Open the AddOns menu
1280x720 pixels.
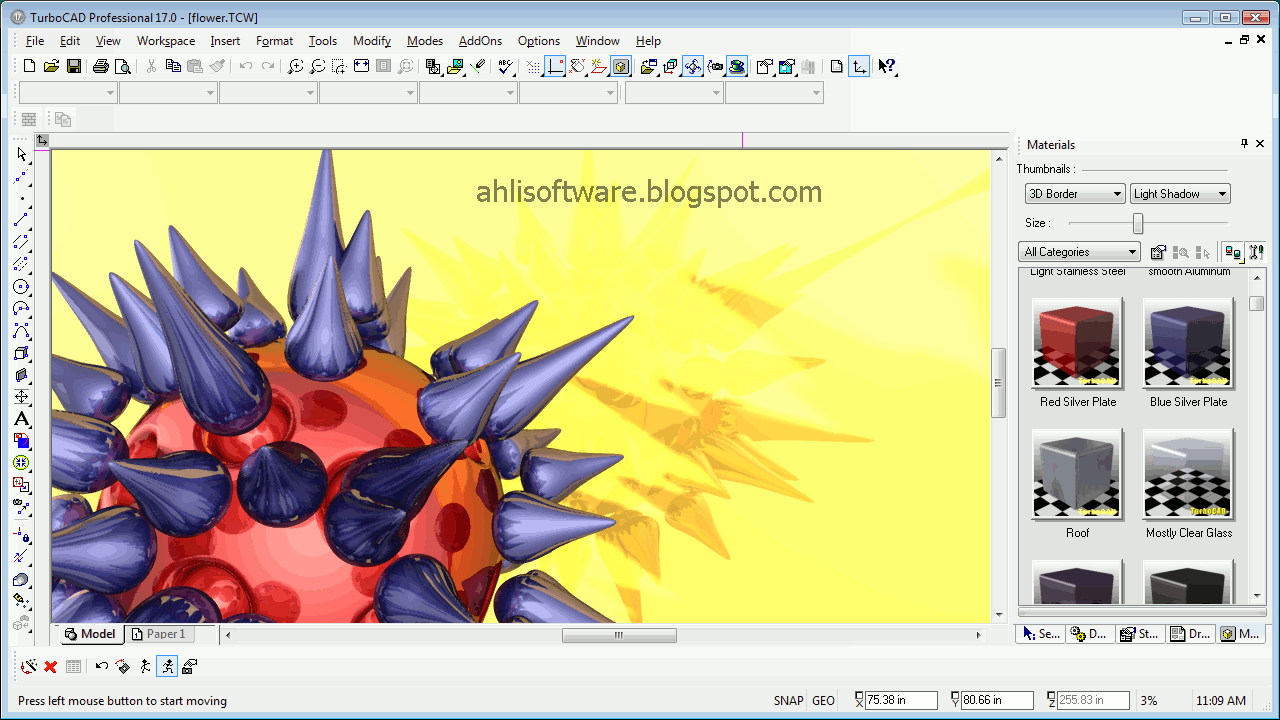[480, 41]
